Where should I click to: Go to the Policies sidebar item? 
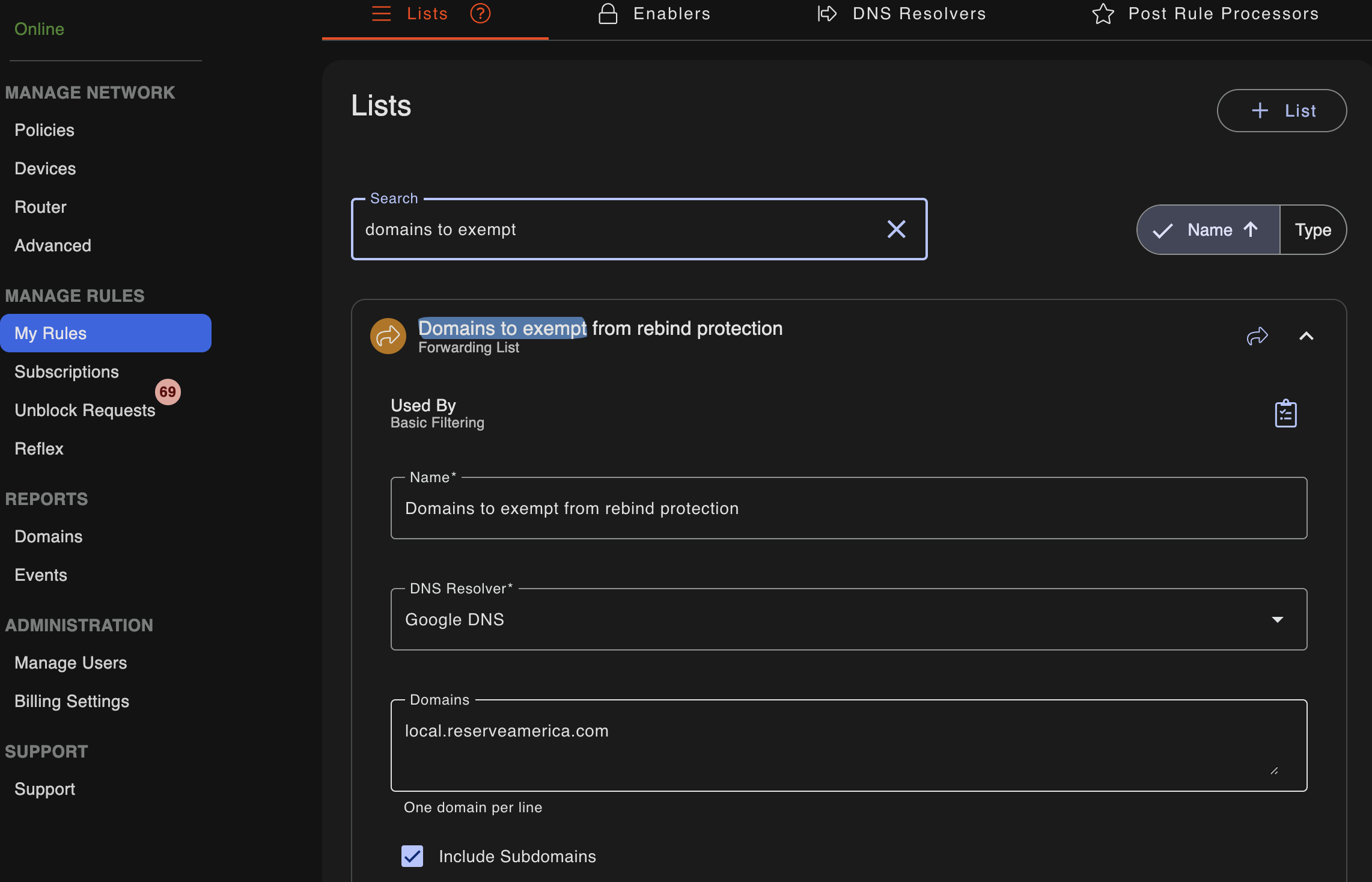coord(44,130)
